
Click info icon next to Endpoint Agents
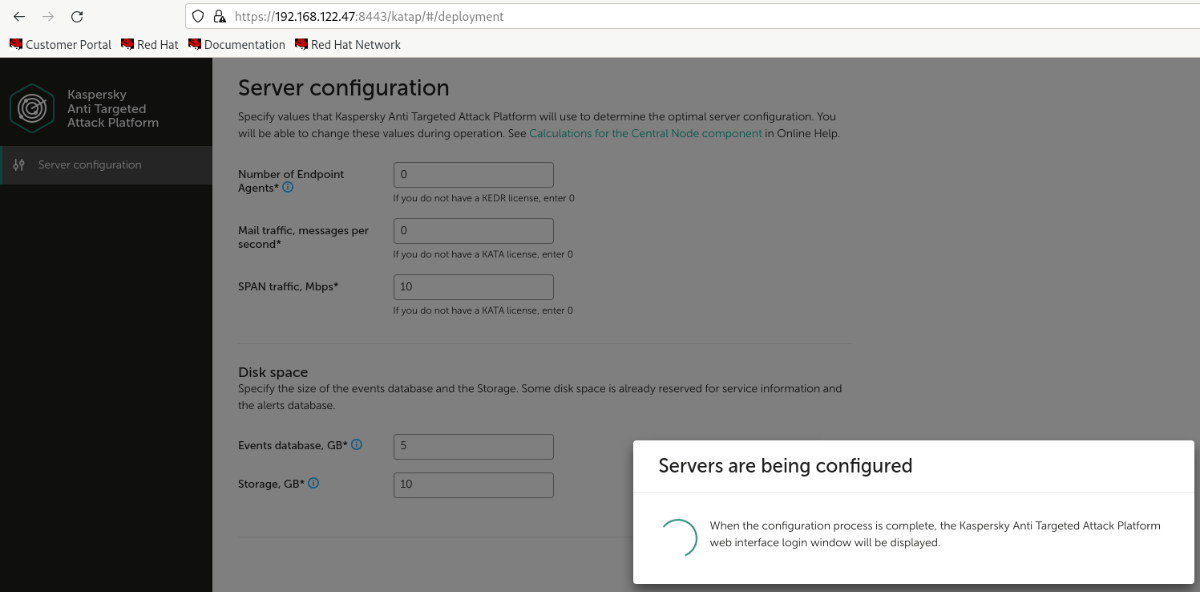click(288, 187)
